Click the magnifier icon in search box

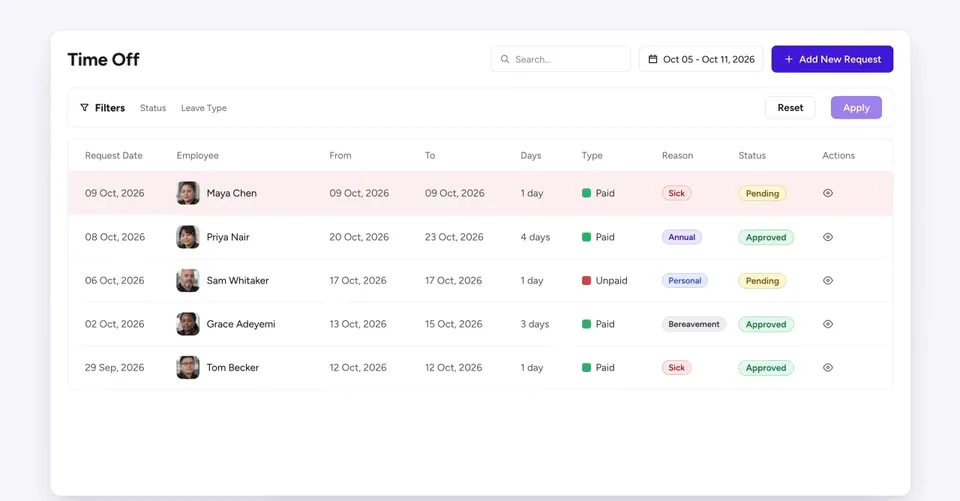[505, 59]
